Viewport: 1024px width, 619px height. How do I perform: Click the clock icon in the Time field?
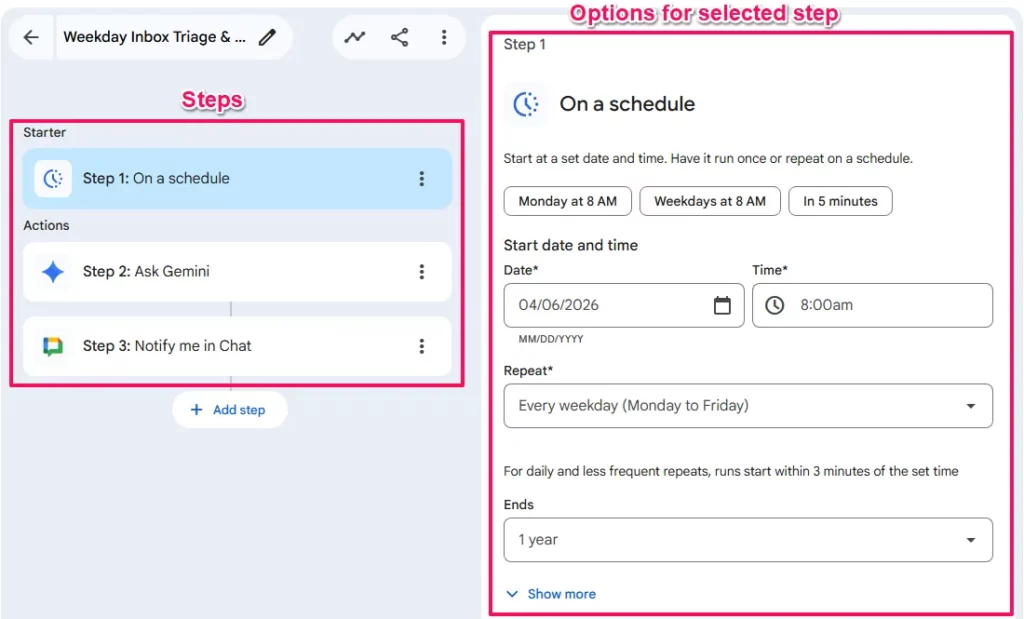[x=774, y=305]
